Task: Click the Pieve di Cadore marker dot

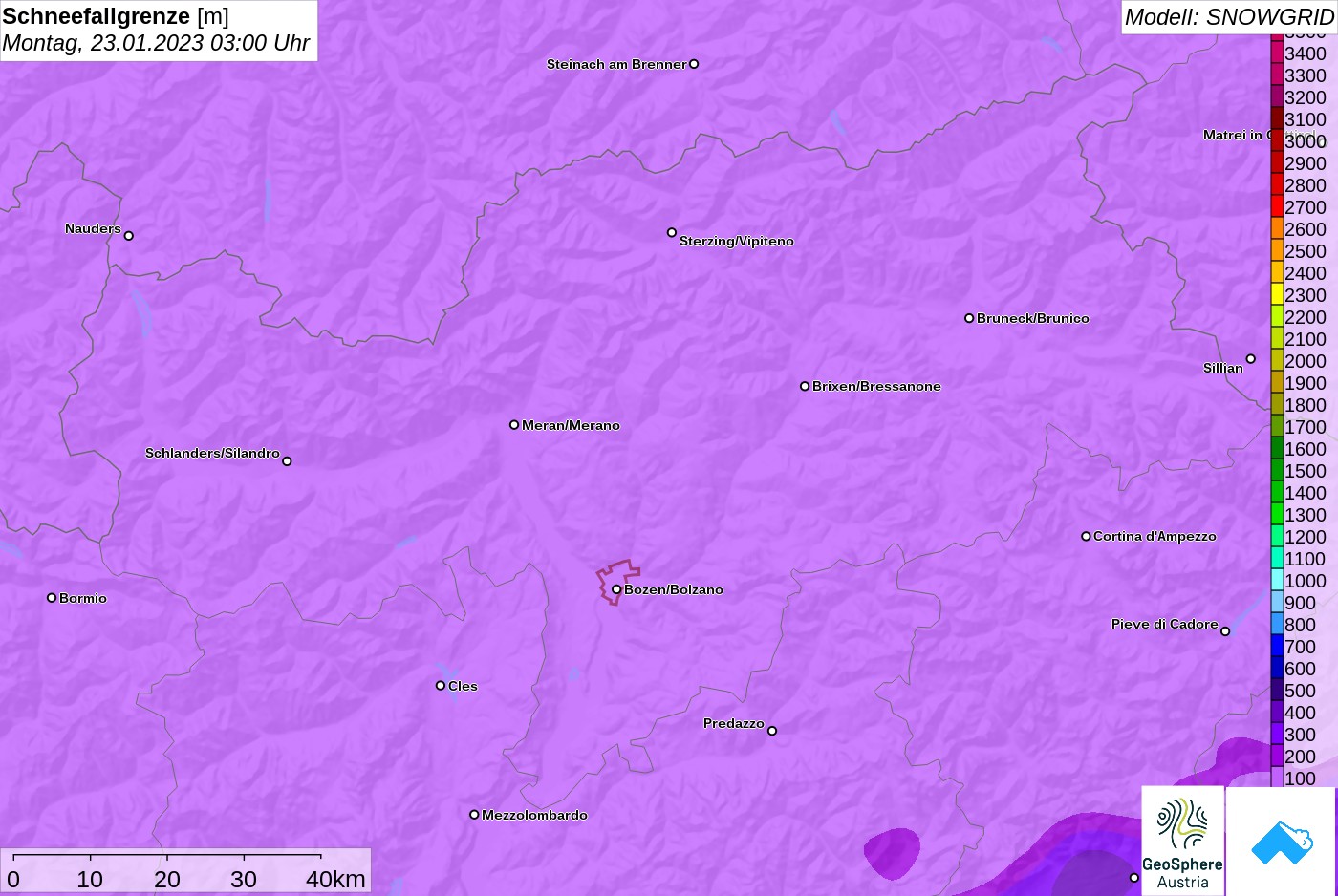Action: [1225, 631]
